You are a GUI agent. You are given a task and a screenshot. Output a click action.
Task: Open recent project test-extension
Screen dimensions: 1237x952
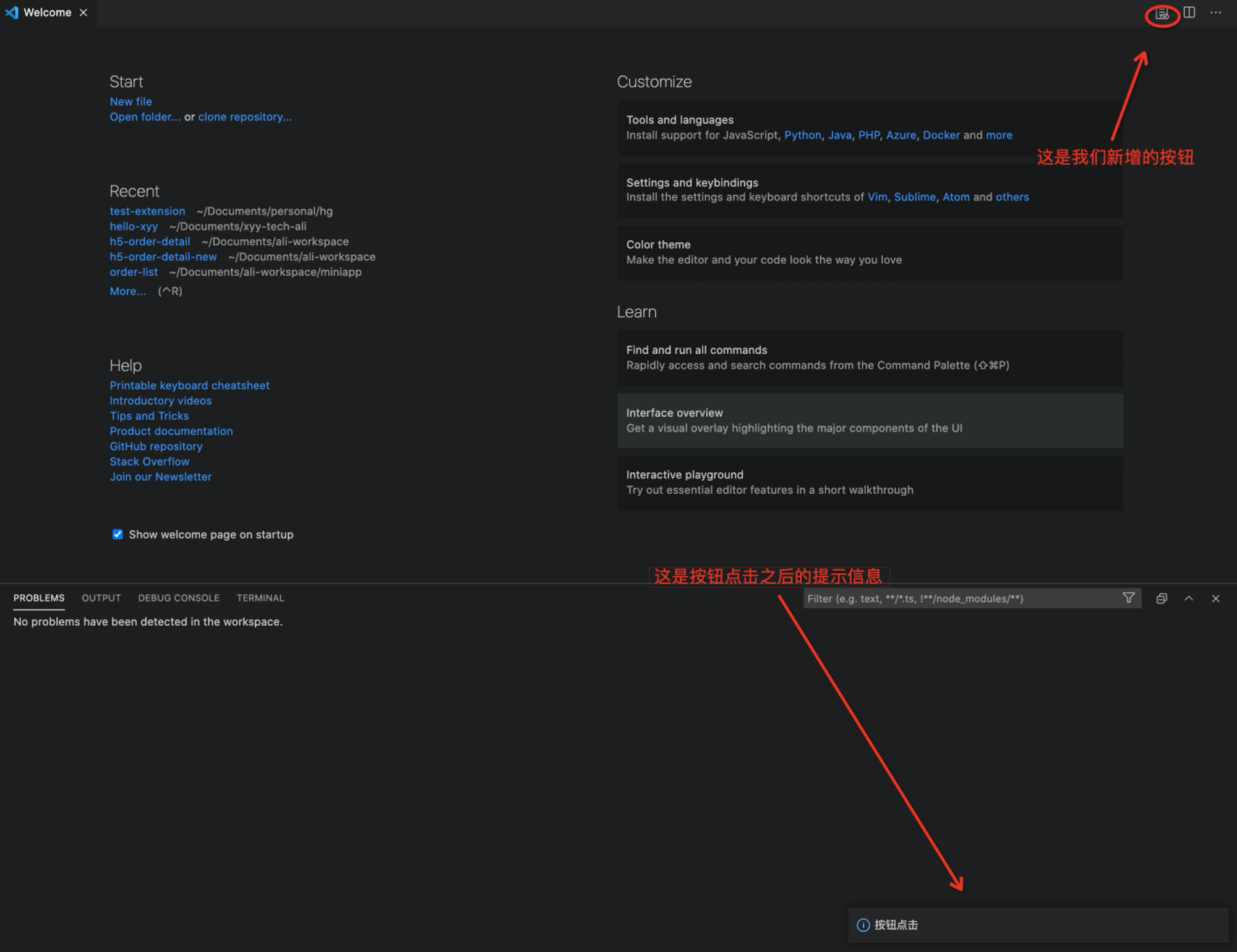[x=147, y=211]
